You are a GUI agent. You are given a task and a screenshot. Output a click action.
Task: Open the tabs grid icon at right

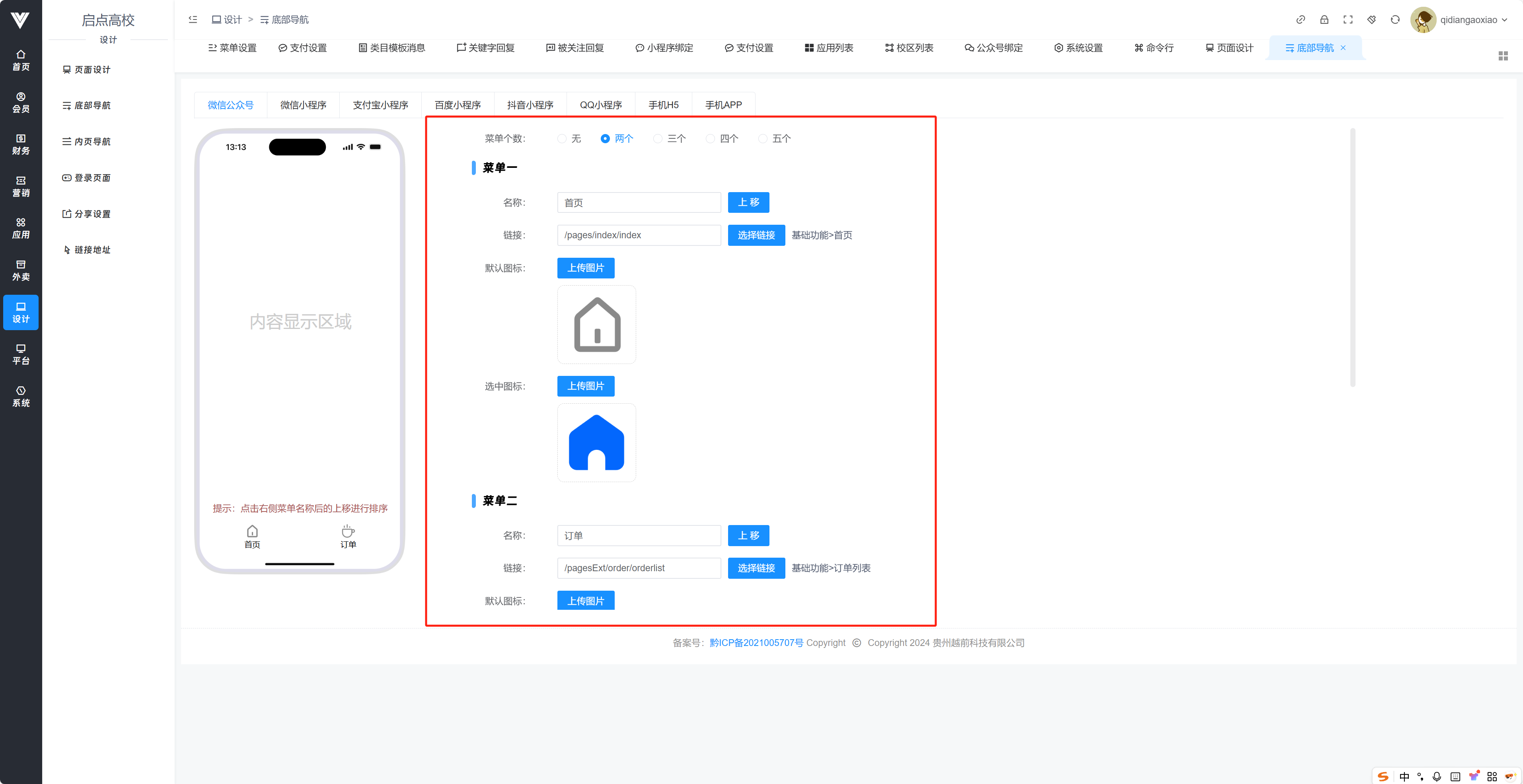click(1503, 56)
